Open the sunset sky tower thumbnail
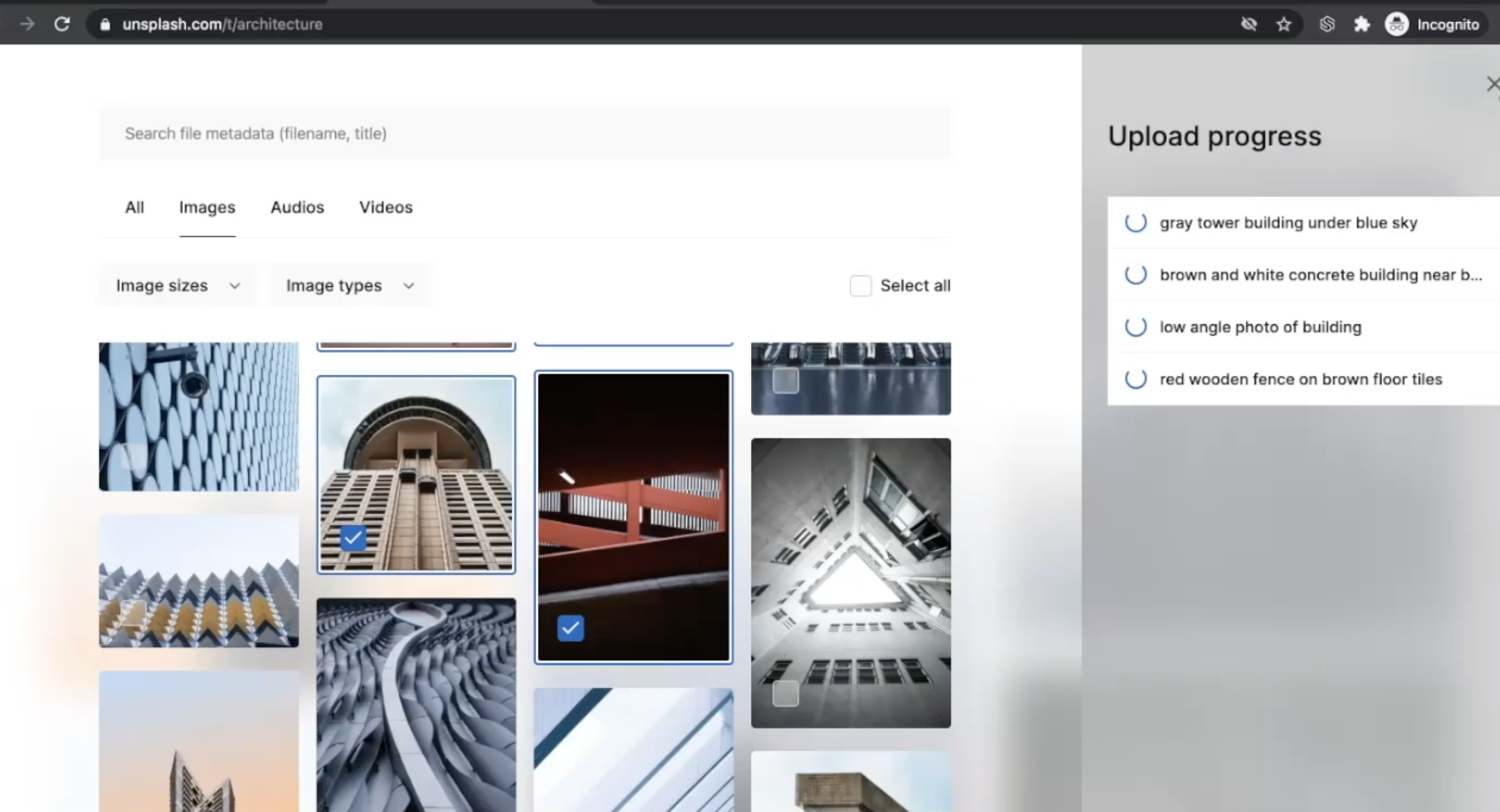The width and height of the screenshot is (1500, 812). (199, 741)
